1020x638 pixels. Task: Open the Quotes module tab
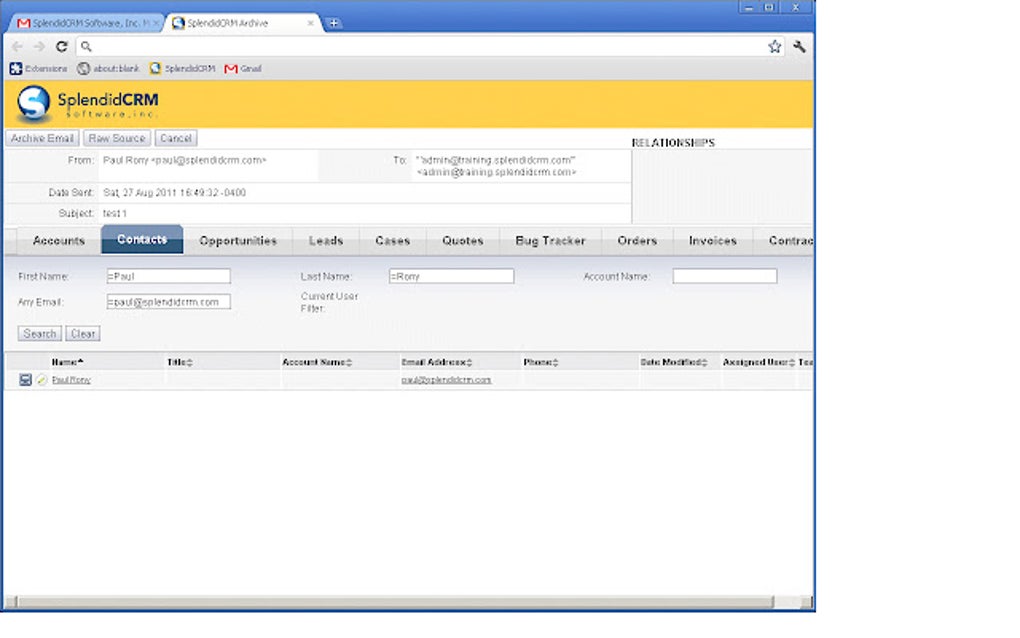(463, 240)
